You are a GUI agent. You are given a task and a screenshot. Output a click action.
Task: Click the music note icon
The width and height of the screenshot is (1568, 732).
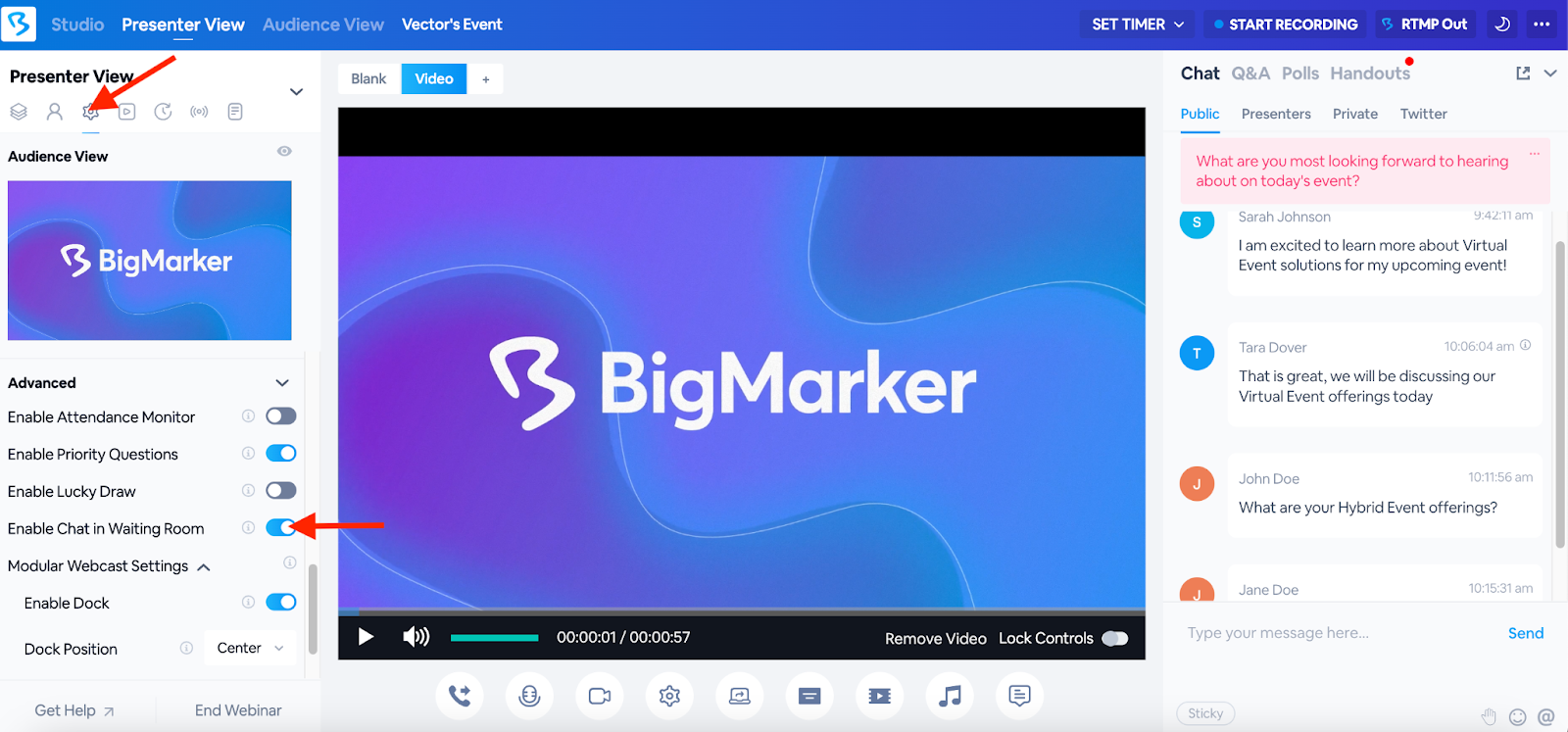pos(950,696)
